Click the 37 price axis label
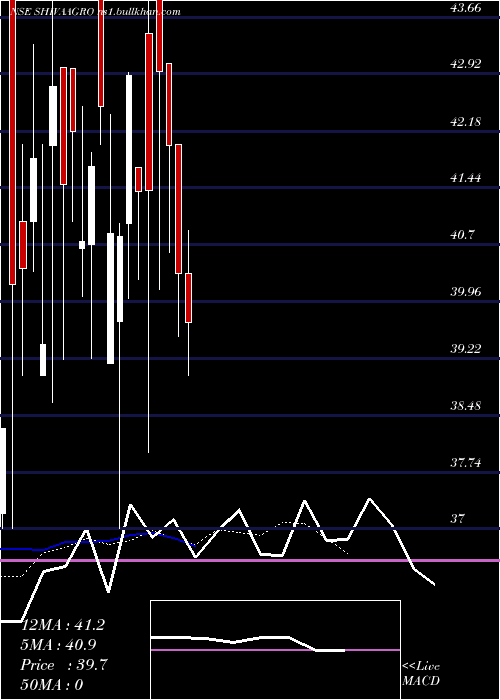The image size is (500, 700). [458, 519]
